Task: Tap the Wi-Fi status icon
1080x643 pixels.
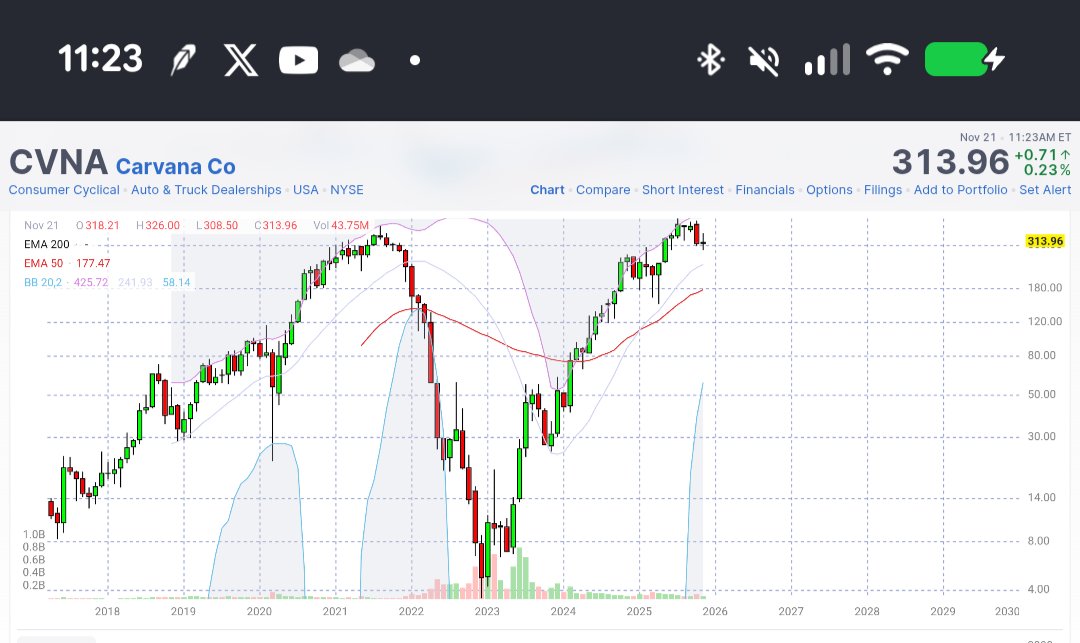Action: pos(887,59)
